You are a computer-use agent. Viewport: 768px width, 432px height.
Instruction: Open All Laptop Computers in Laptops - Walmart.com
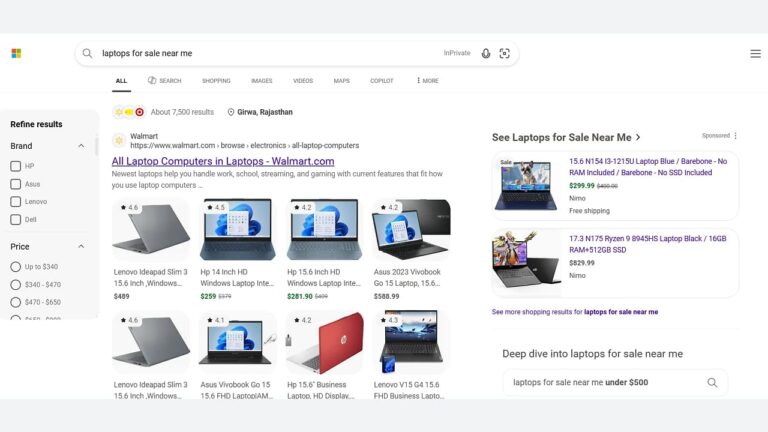tap(223, 161)
